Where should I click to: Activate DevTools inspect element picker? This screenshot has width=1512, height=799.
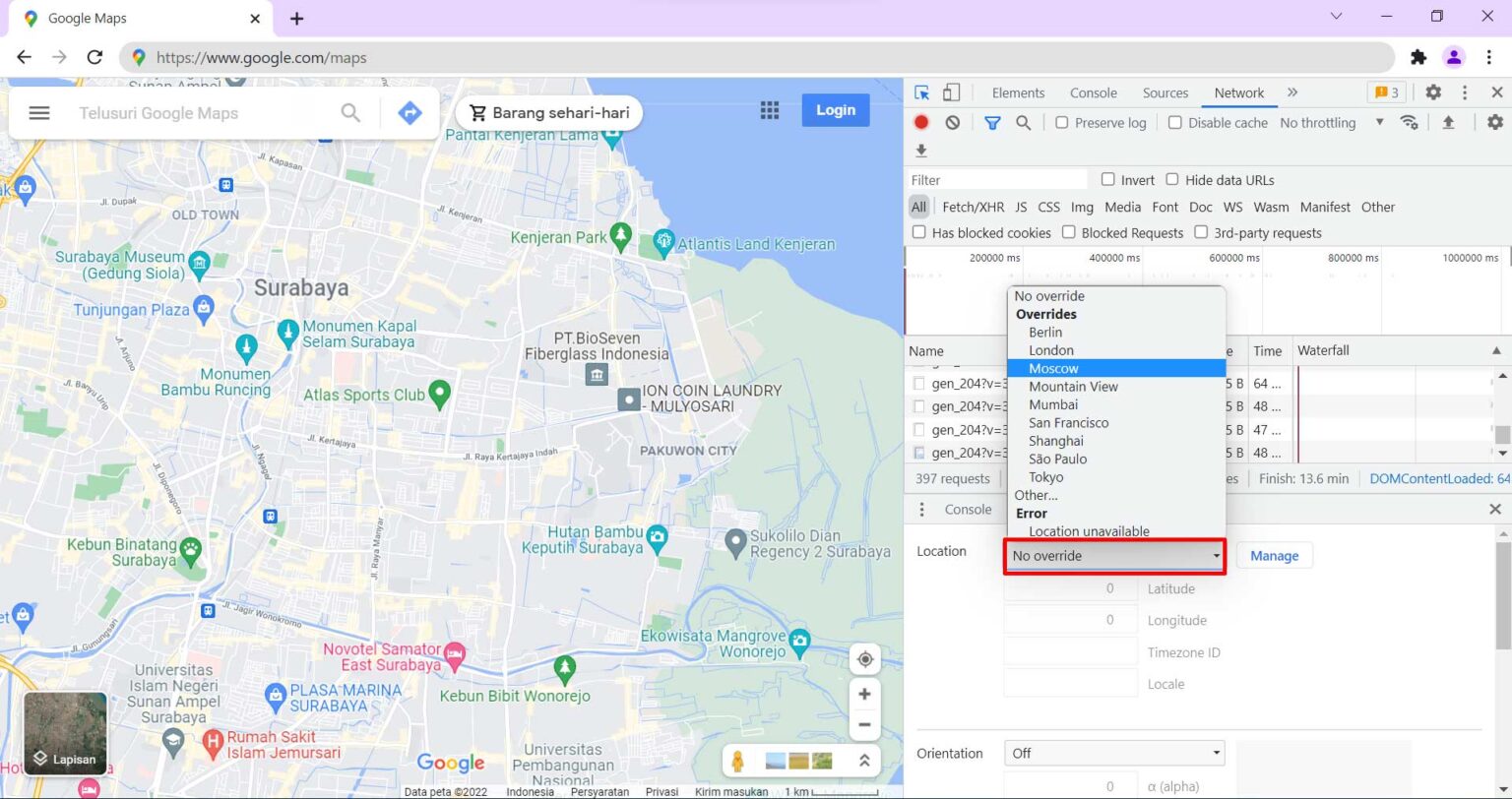pyautogui.click(x=922, y=92)
